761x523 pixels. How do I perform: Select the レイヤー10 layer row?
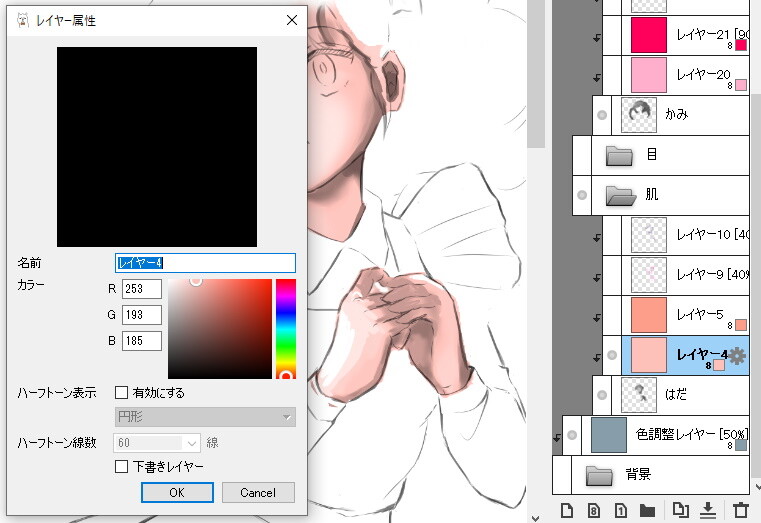[x=685, y=235]
